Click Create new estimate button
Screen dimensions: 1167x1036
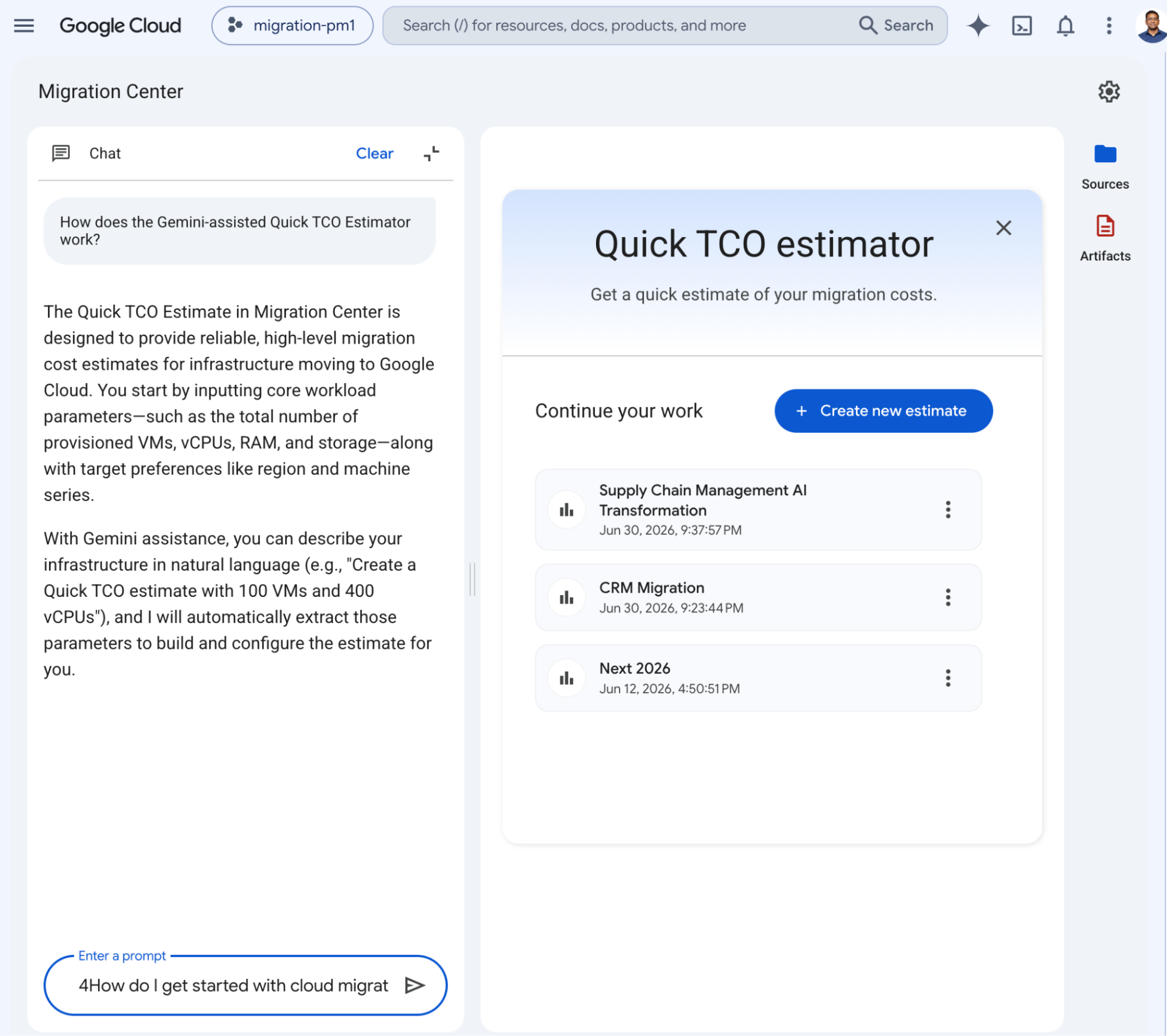tap(883, 411)
